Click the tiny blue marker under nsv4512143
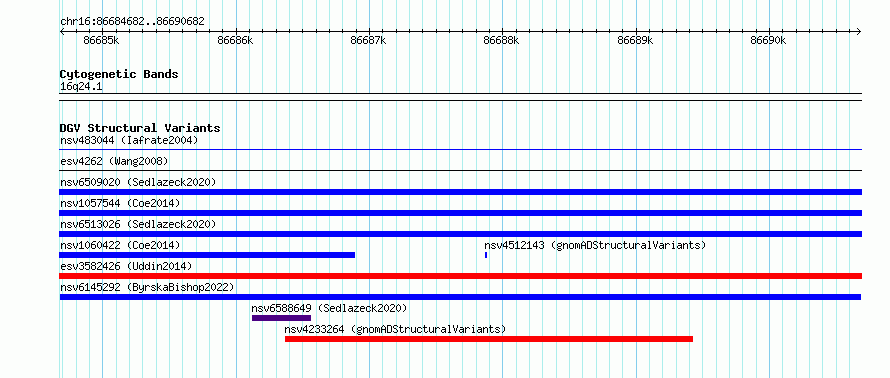Screen dimensions: 890x378 click(x=486, y=255)
